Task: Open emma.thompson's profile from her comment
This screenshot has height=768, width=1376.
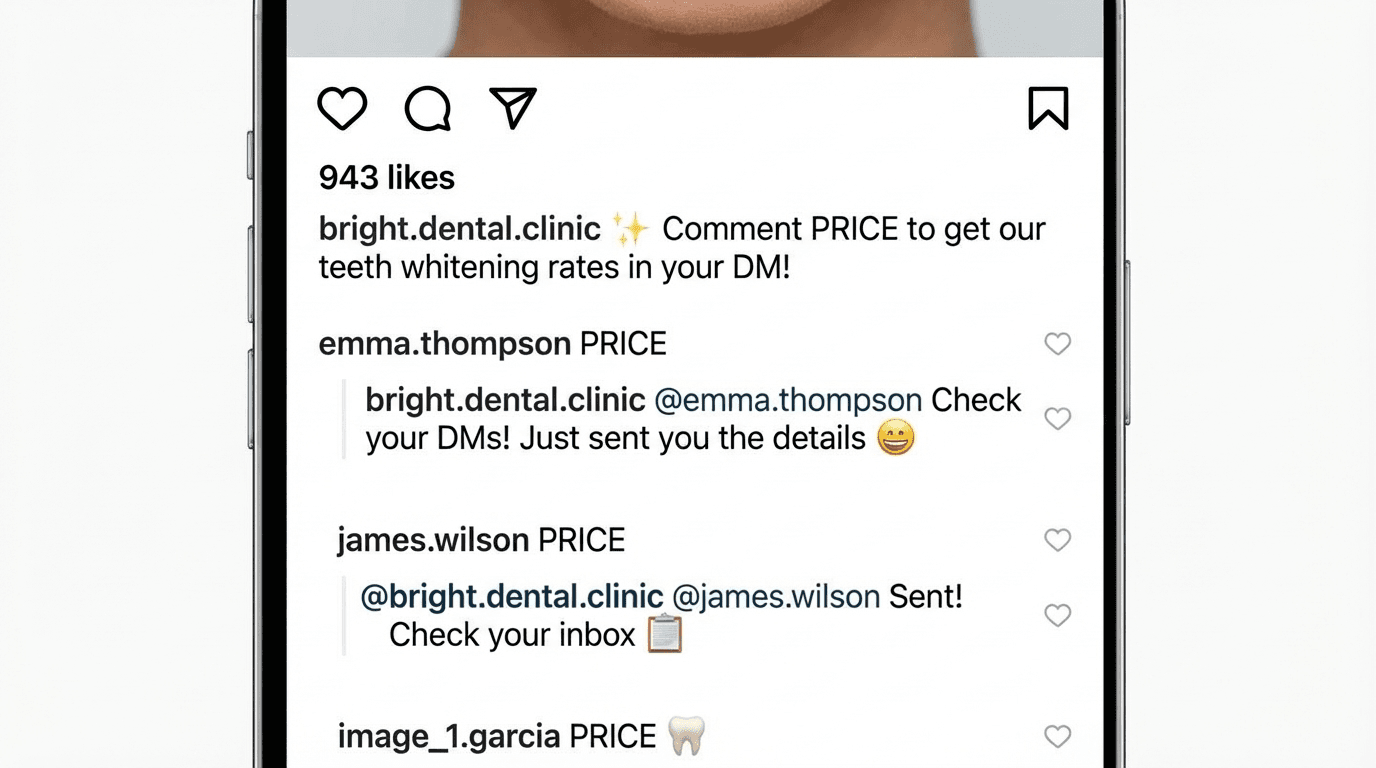Action: point(444,344)
